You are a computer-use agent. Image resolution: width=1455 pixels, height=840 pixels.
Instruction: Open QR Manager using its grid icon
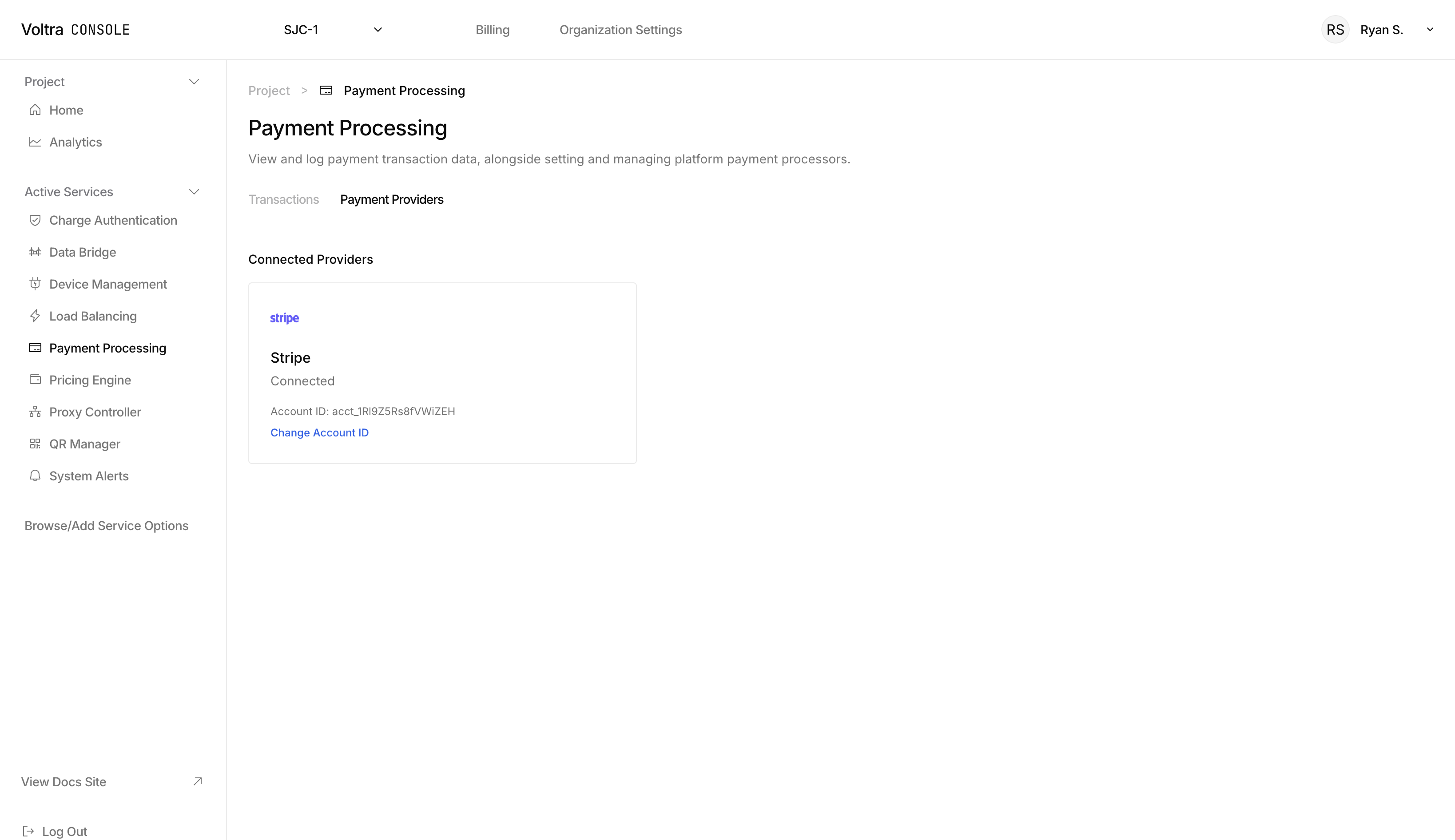pos(35,443)
